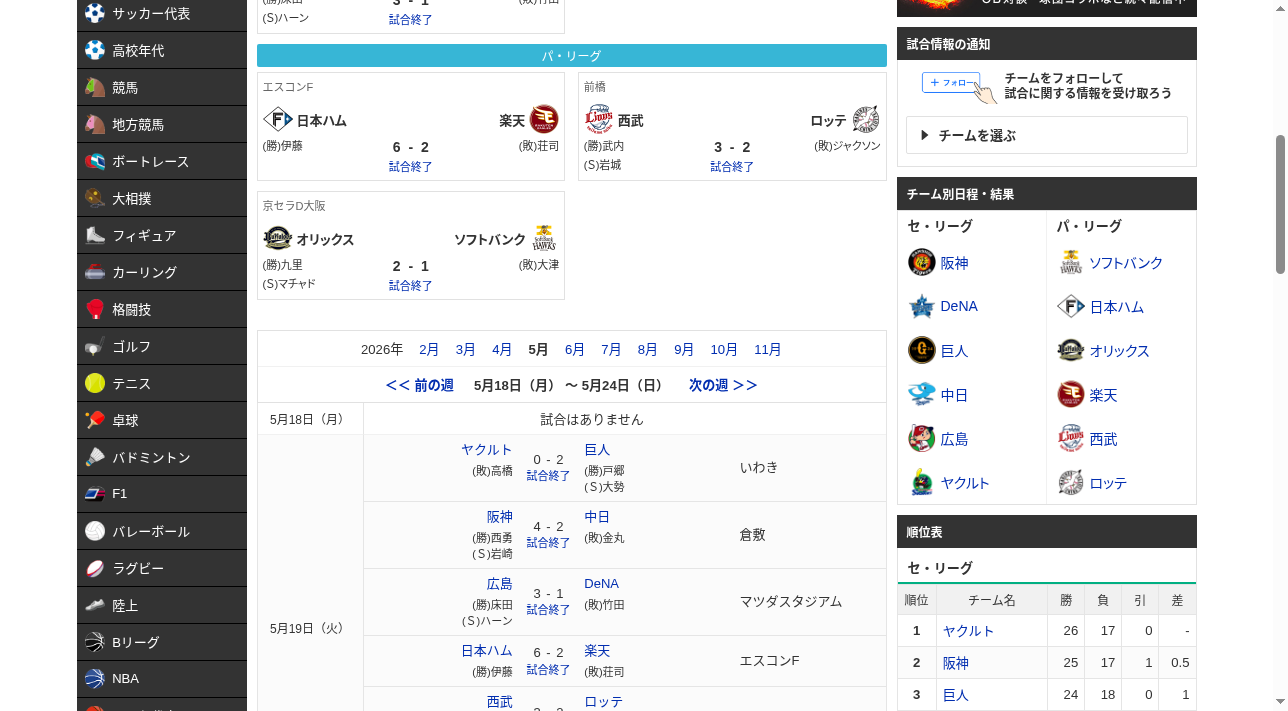Open 試合終了 for ヤクルト 0-2 巨人 row
This screenshot has width=1288, height=711.
548,475
